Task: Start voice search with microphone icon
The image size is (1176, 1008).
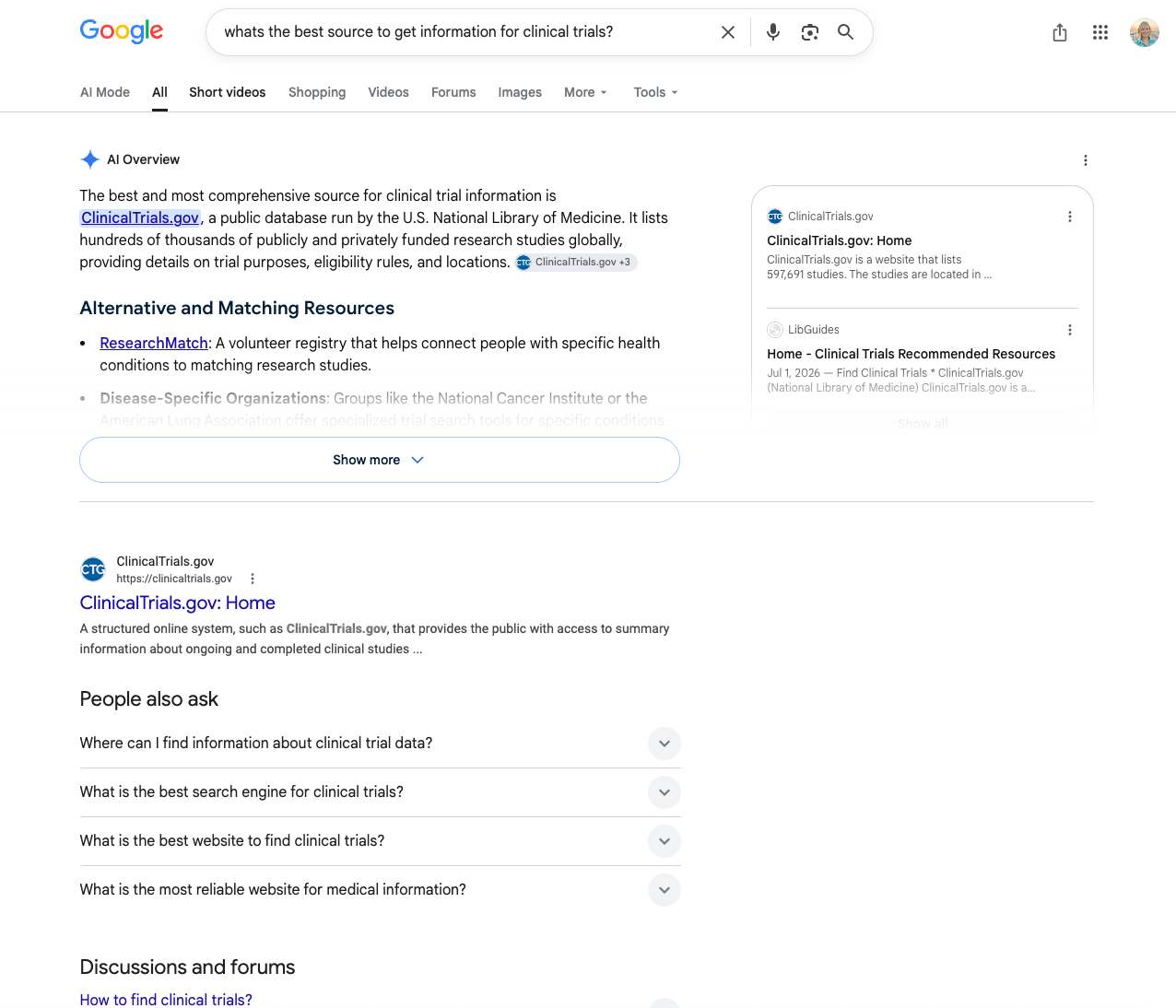Action: click(x=773, y=32)
